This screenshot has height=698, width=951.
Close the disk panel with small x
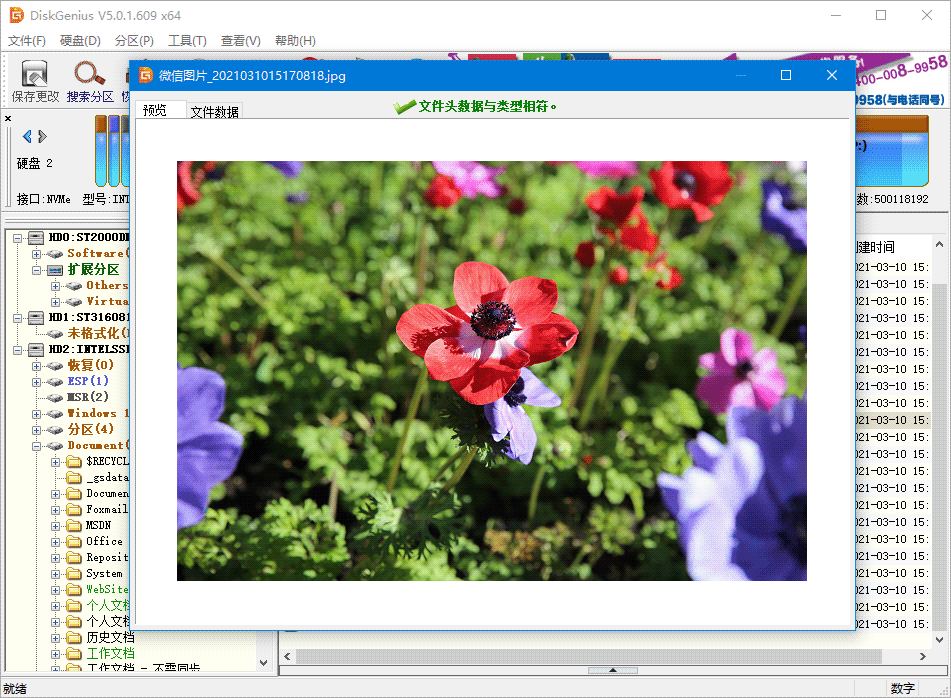tap(8, 118)
